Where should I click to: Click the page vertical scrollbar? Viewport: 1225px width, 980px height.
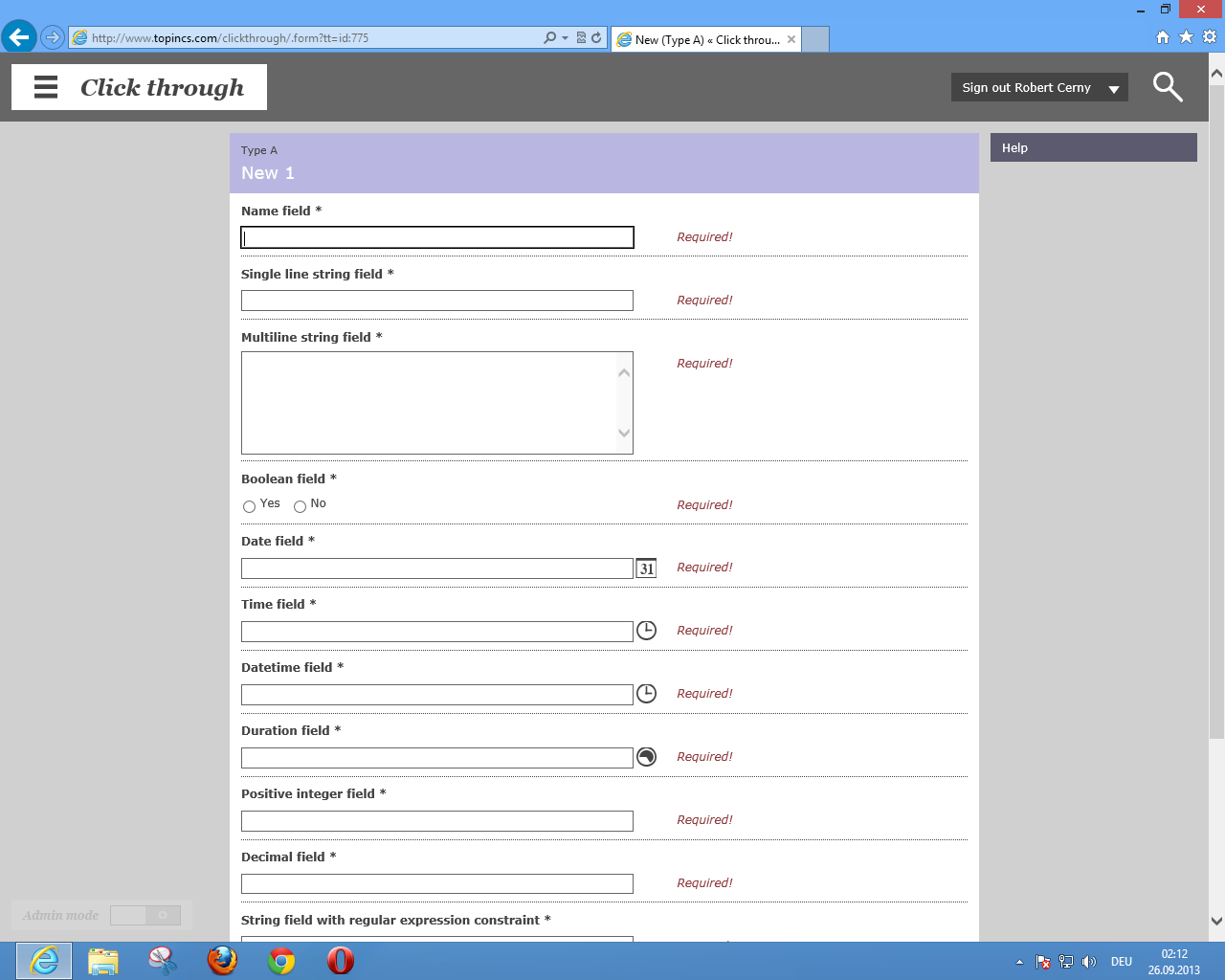[x=1216, y=412]
